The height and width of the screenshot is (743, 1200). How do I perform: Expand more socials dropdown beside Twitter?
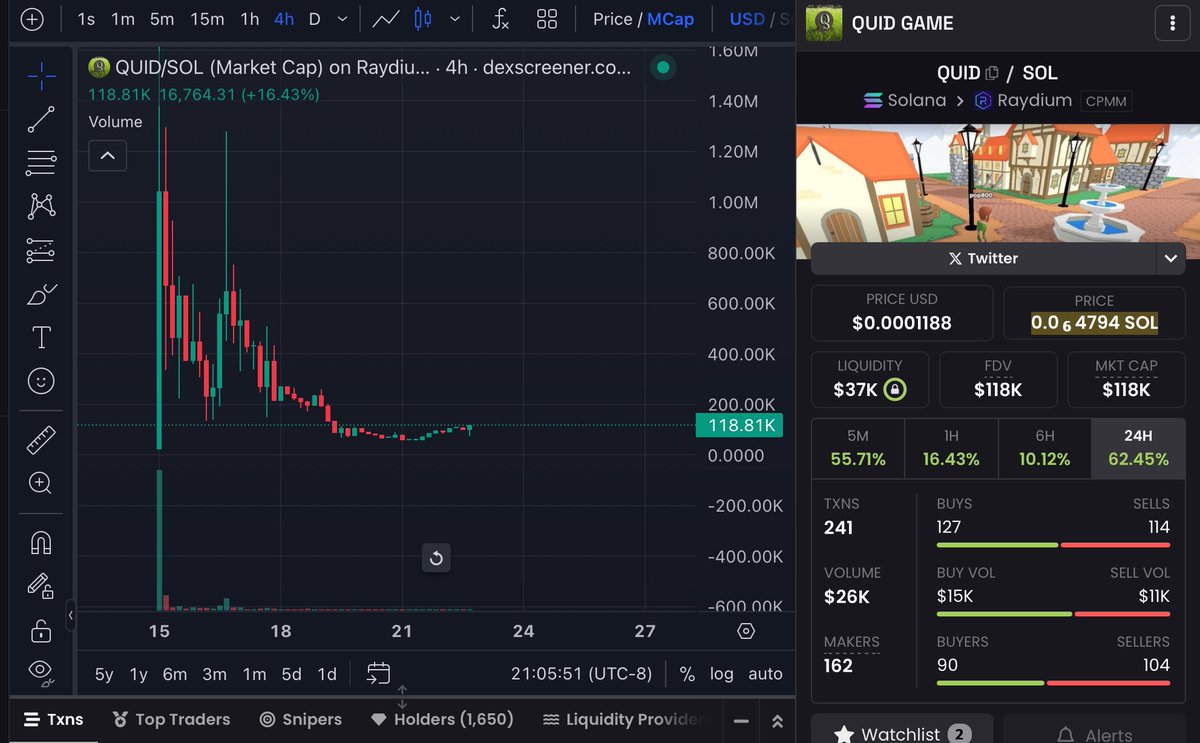pos(1170,258)
